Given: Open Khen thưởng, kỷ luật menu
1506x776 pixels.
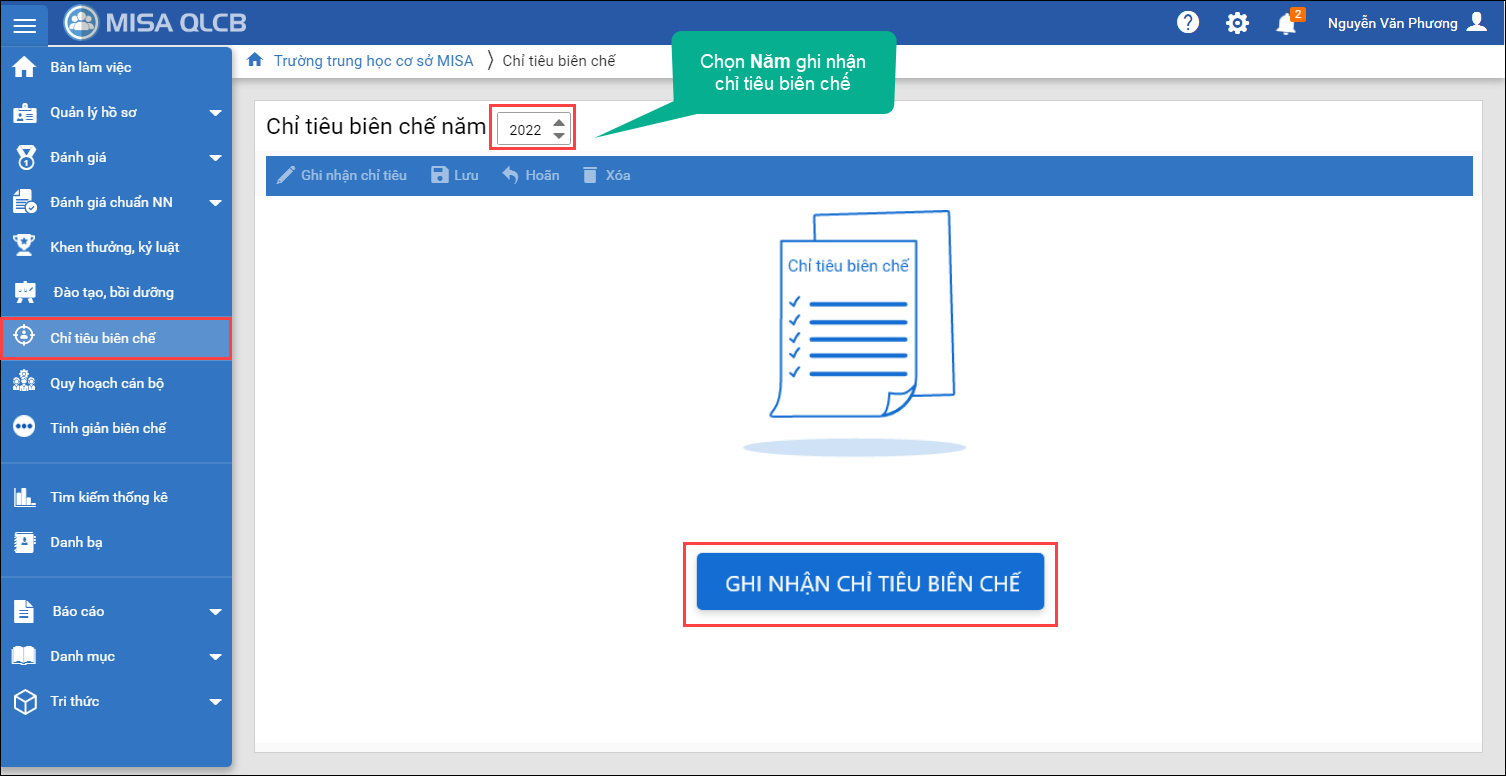Looking at the screenshot, I should 114,247.
